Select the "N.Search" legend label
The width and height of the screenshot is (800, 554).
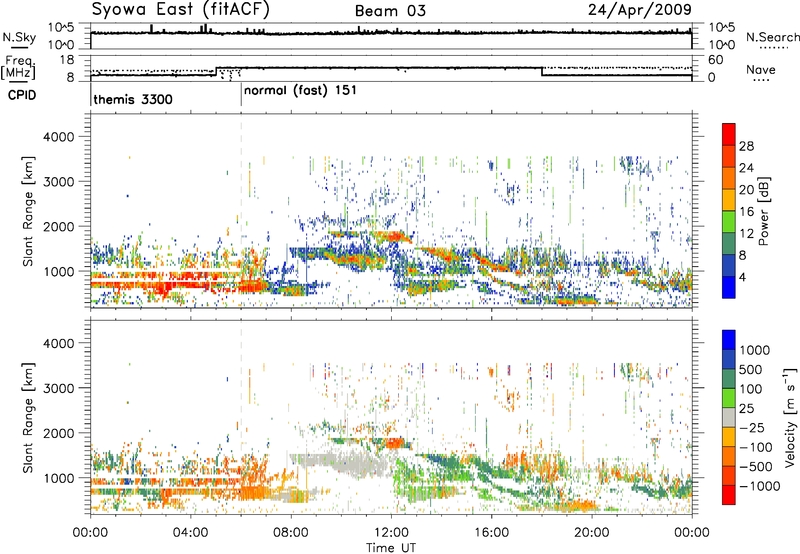[772, 37]
